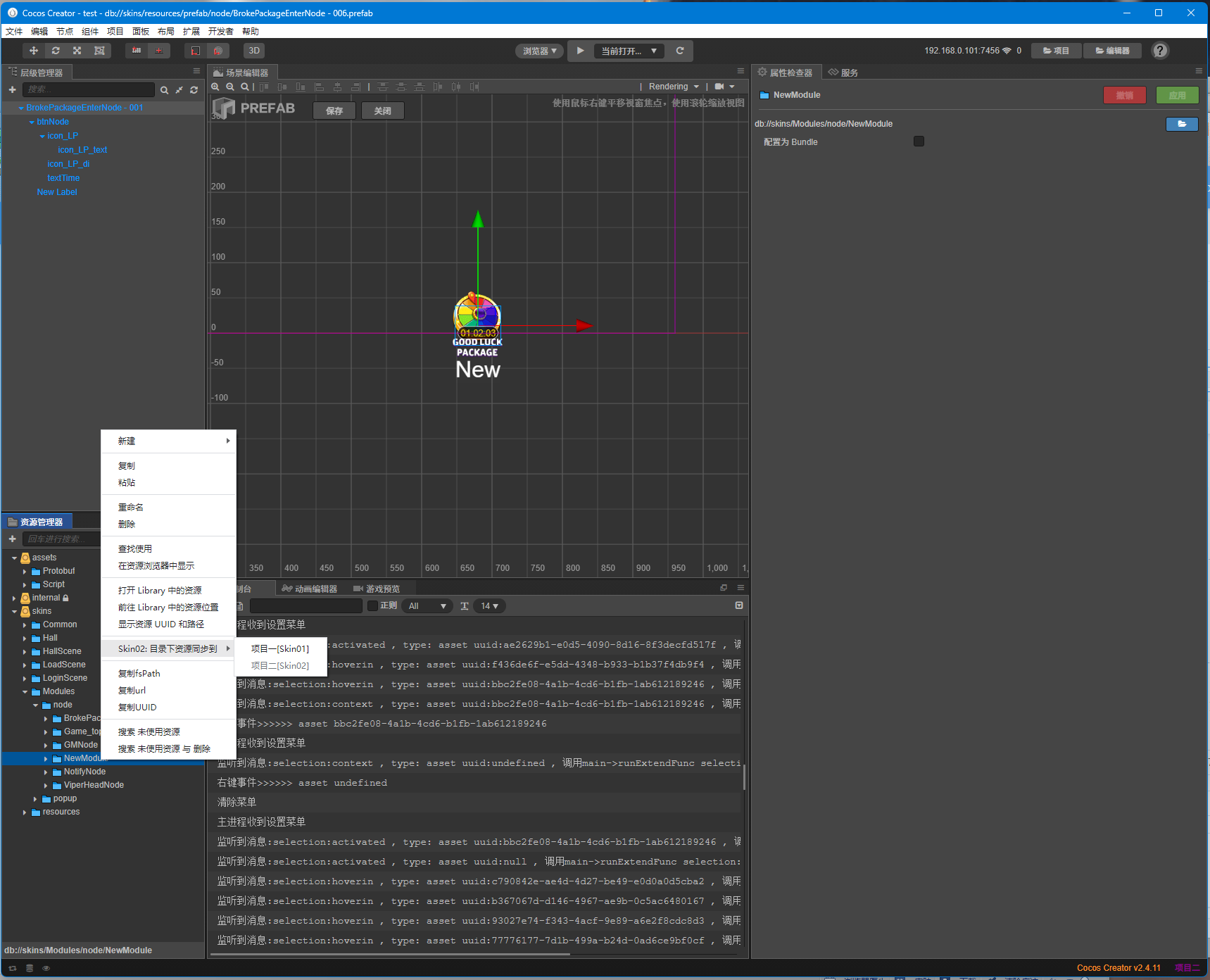The height and width of the screenshot is (980, 1210).
Task: Click the 关闭 prefab button
Action: (383, 111)
